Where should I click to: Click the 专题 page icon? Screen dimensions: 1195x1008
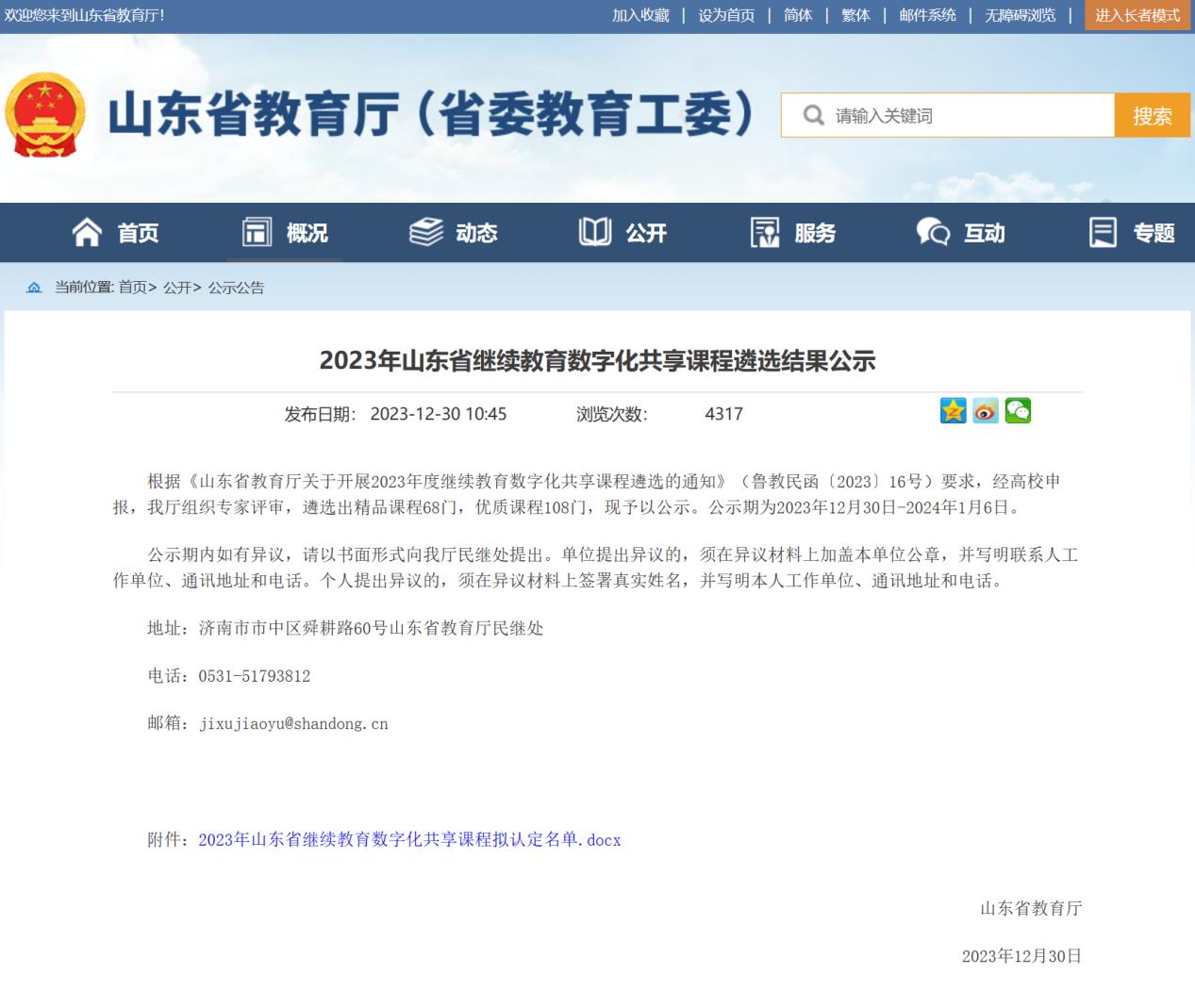pyautogui.click(x=1103, y=232)
